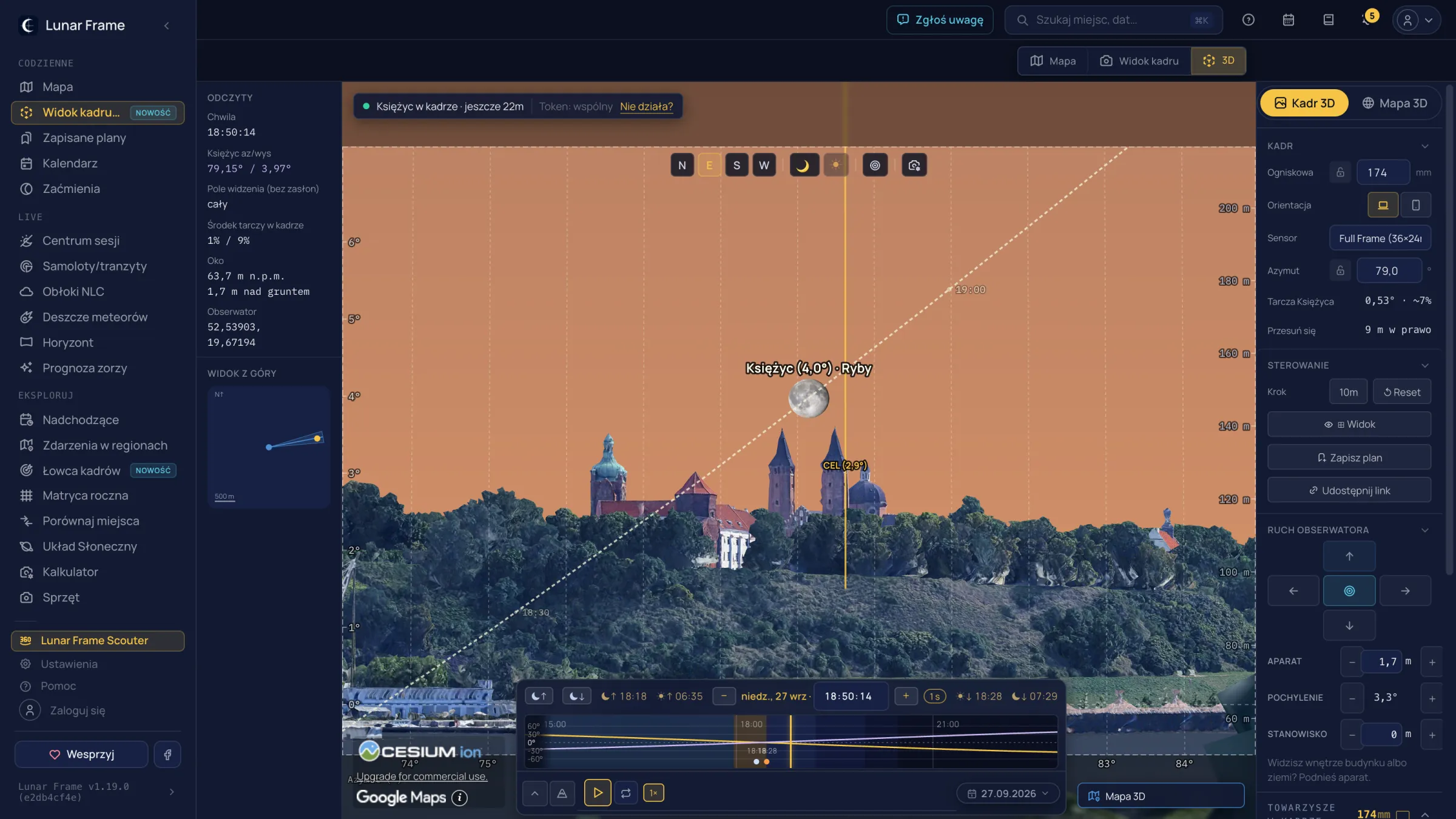Increase POCHYLENIE with plus button

pos(1432,698)
